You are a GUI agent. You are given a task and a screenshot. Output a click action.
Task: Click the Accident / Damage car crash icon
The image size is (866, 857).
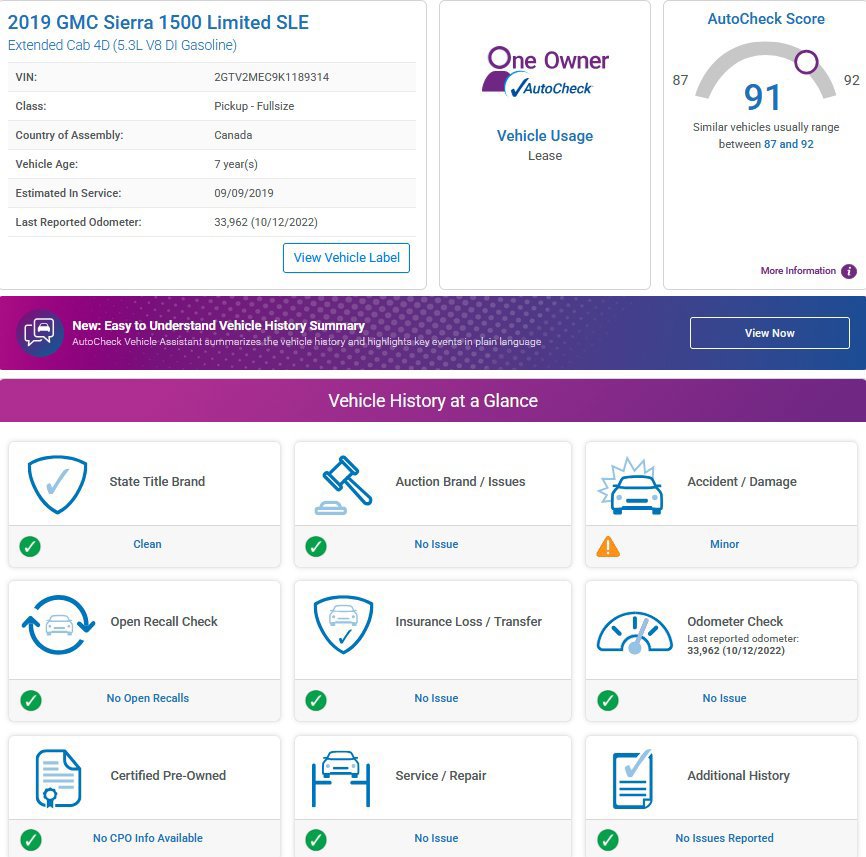pyautogui.click(x=631, y=486)
